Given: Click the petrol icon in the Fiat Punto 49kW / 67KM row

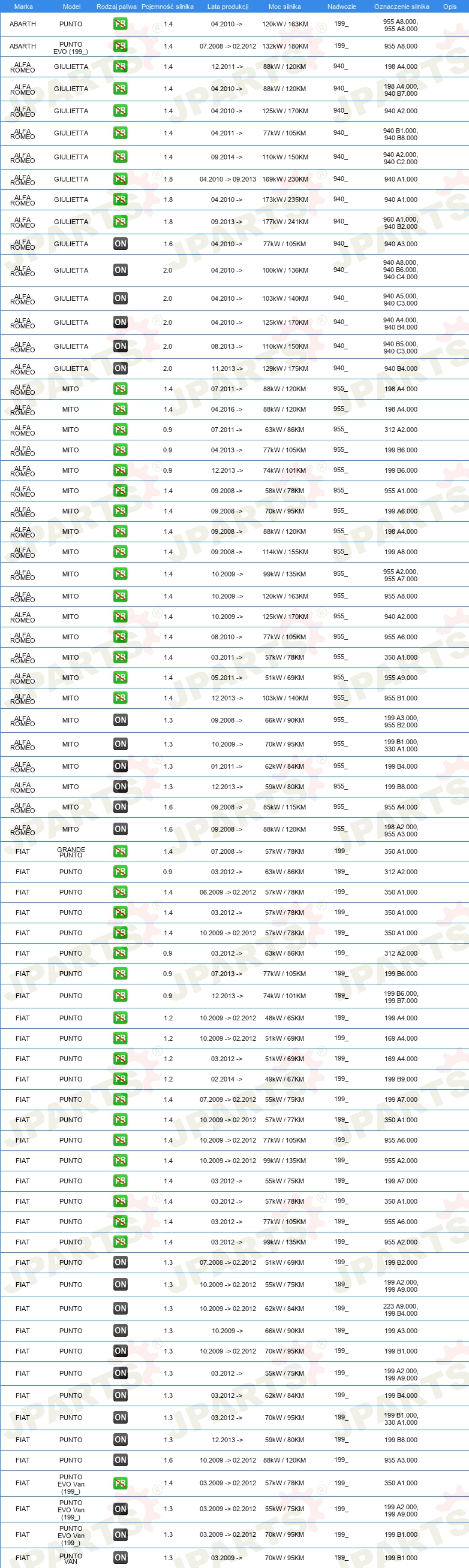Looking at the screenshot, I should click(120, 1079).
